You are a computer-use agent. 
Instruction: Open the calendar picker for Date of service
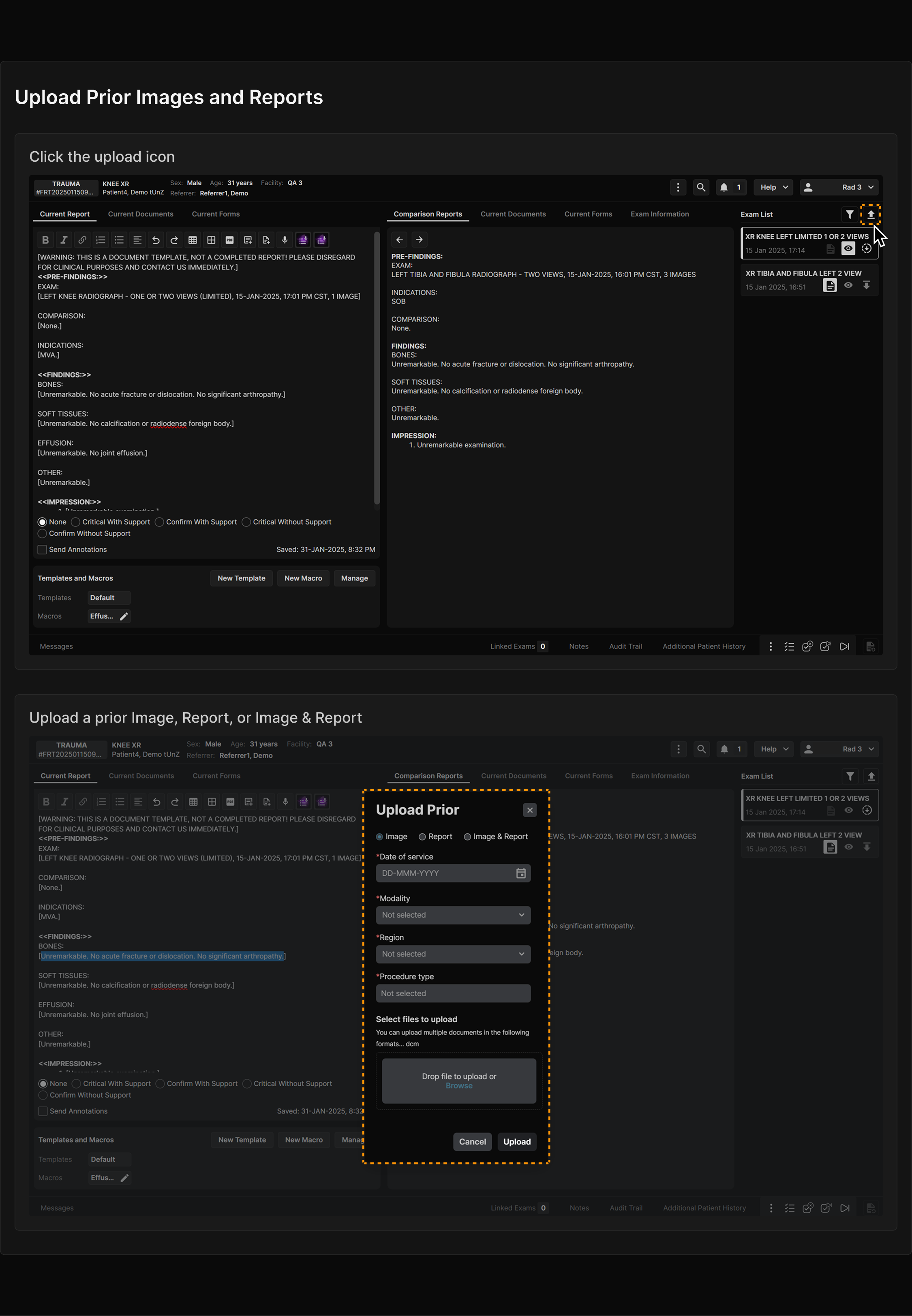[520, 873]
